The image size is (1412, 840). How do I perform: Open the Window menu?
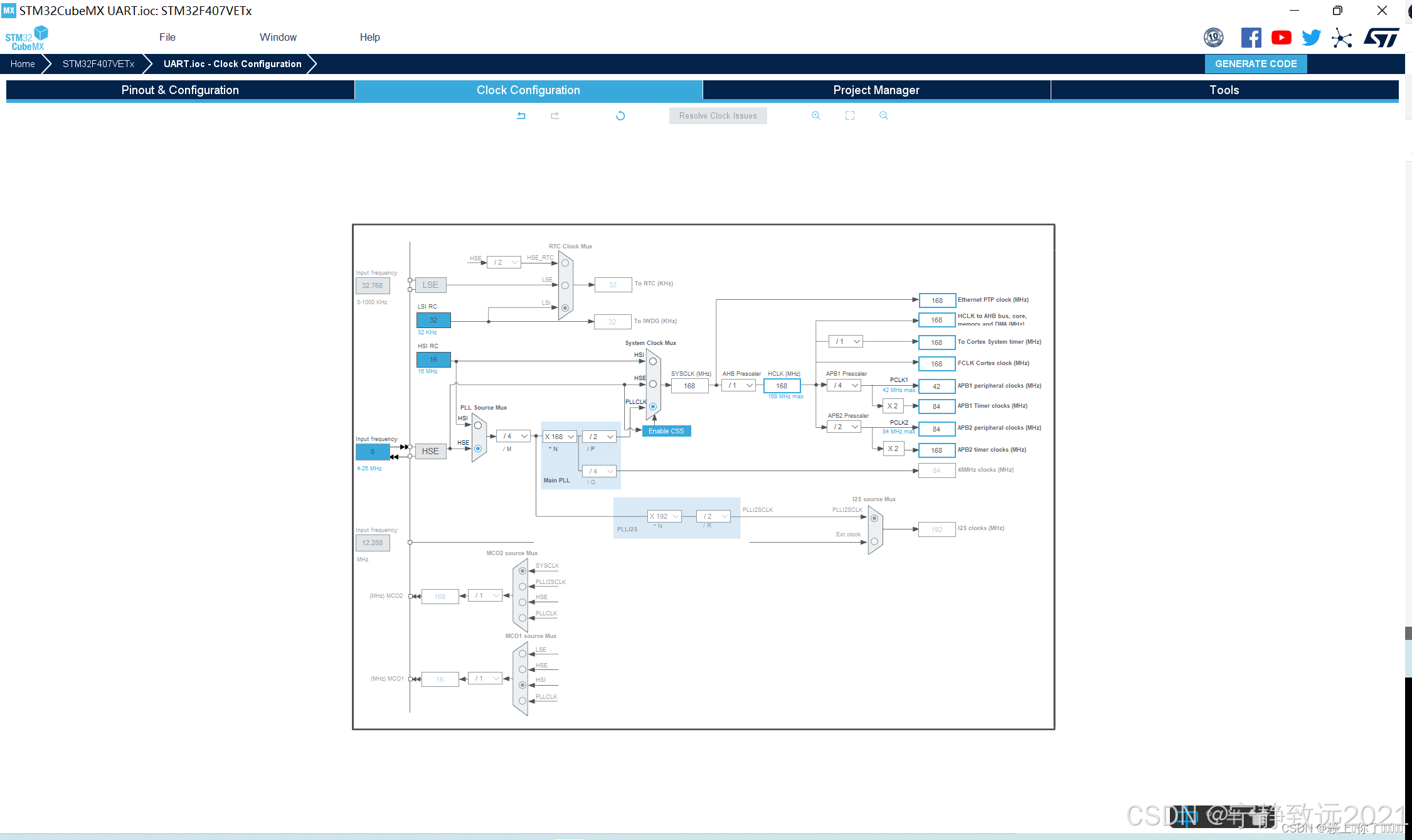pos(278,38)
